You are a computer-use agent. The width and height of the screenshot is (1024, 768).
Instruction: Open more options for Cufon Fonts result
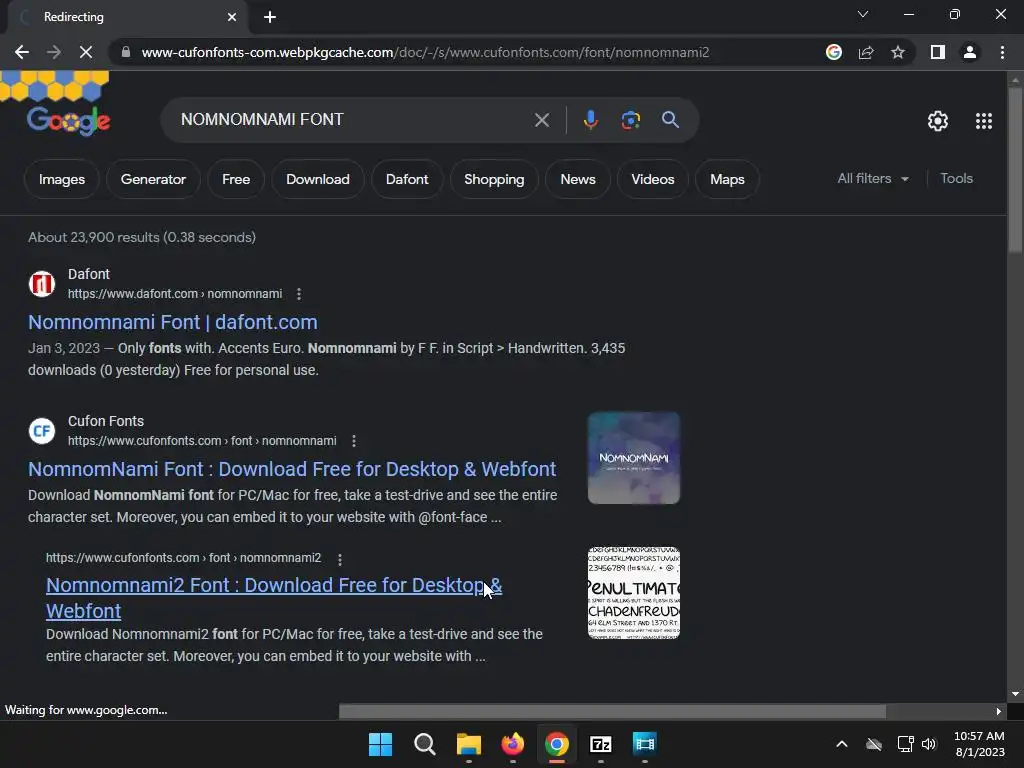pos(354,441)
